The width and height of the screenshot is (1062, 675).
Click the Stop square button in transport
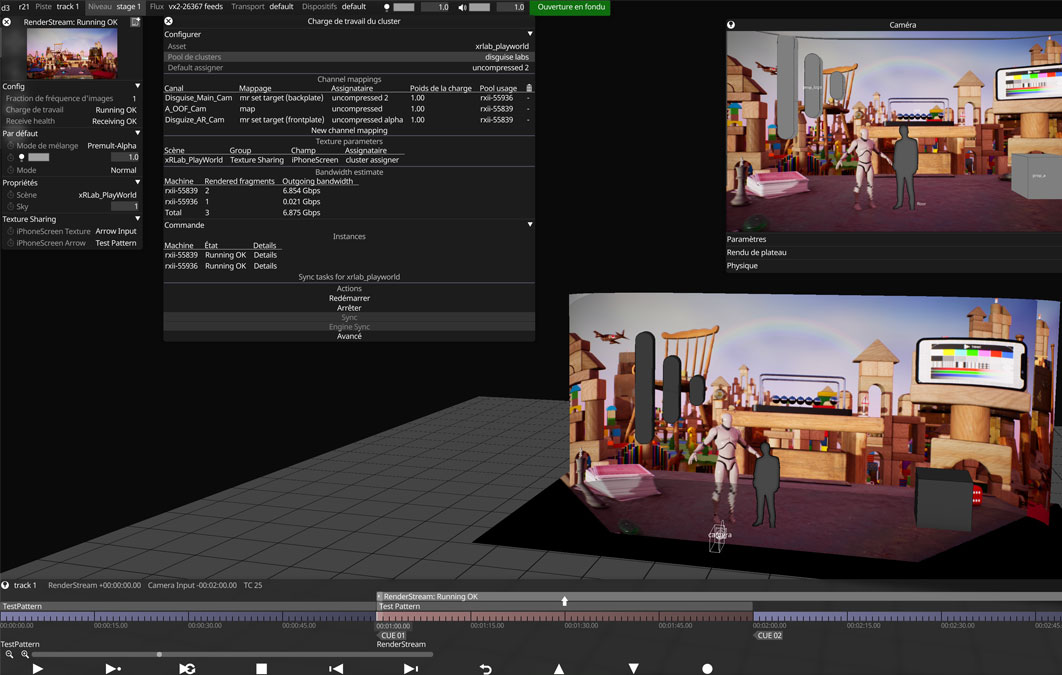click(261, 669)
